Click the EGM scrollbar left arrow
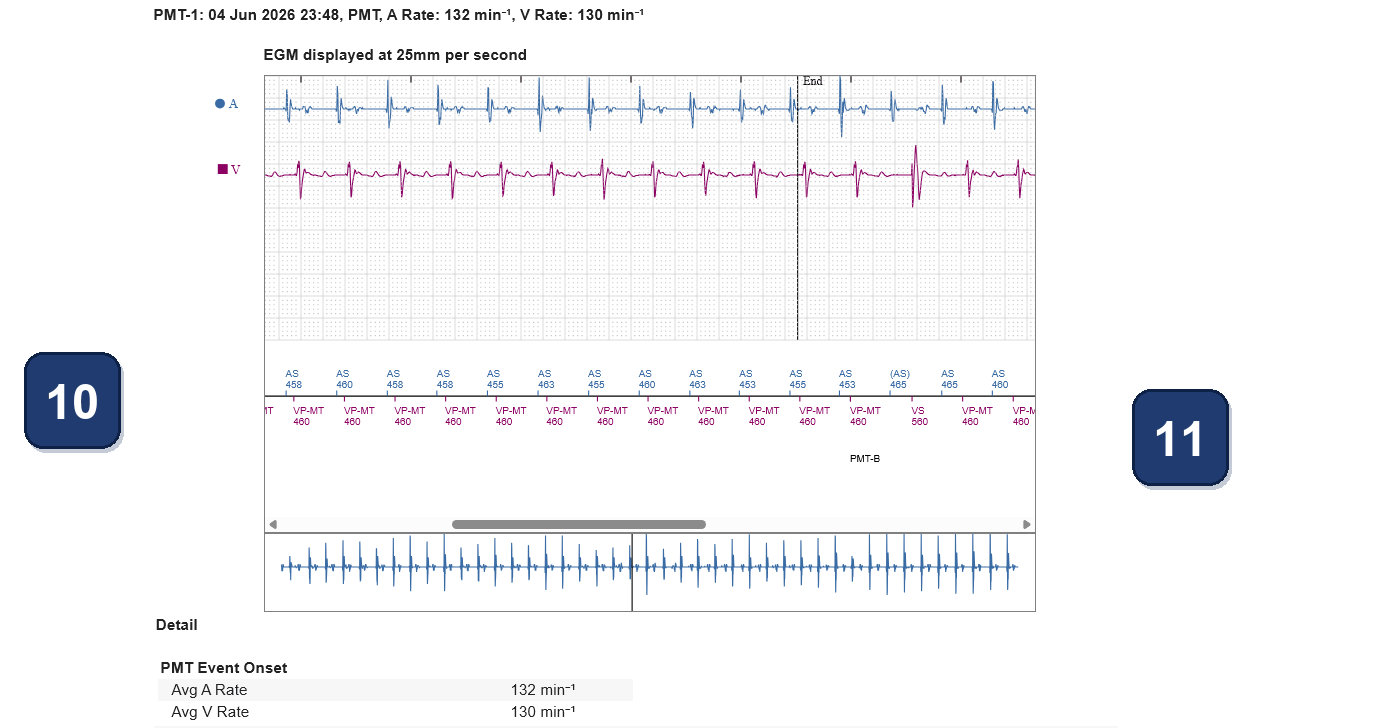Screen dimensions: 1378x728 [x=273, y=524]
